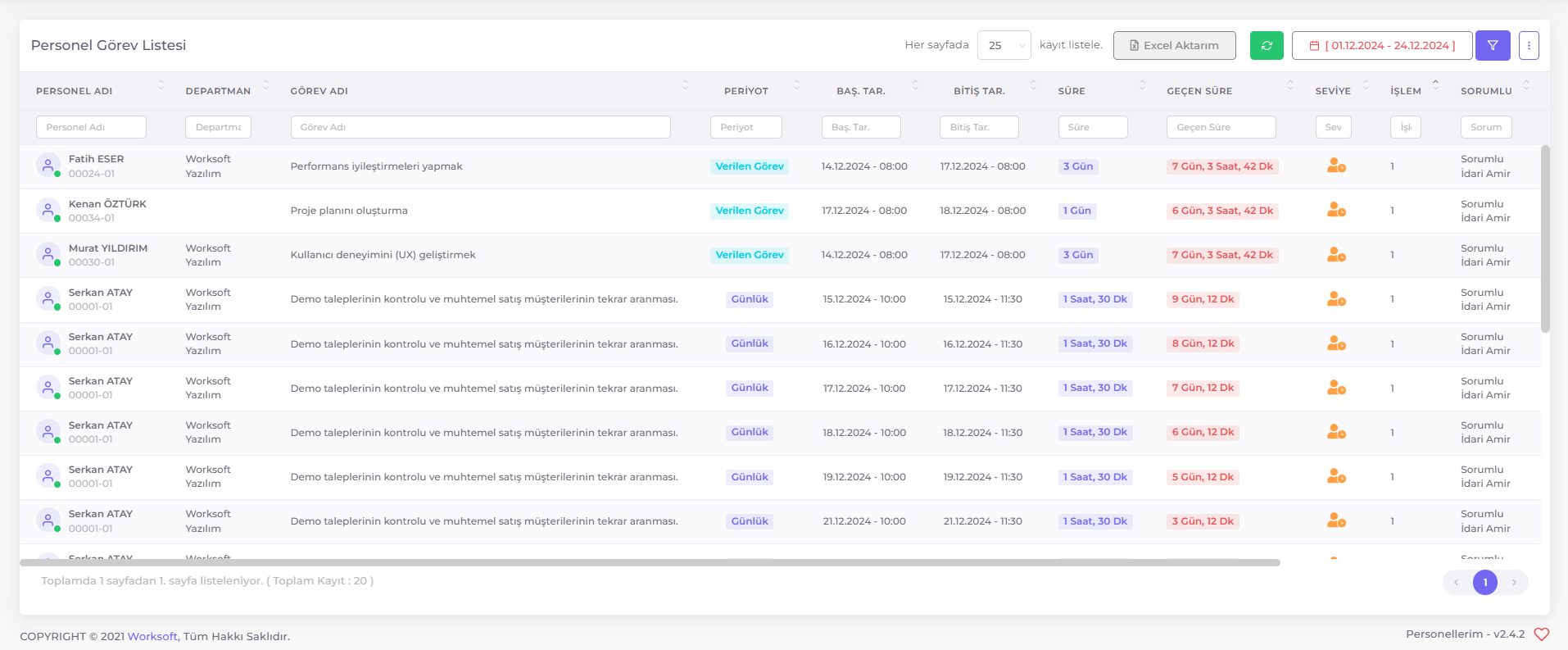
Task: Click the '5 Gün, 12 Dk' elapsed badge
Action: point(1203,477)
